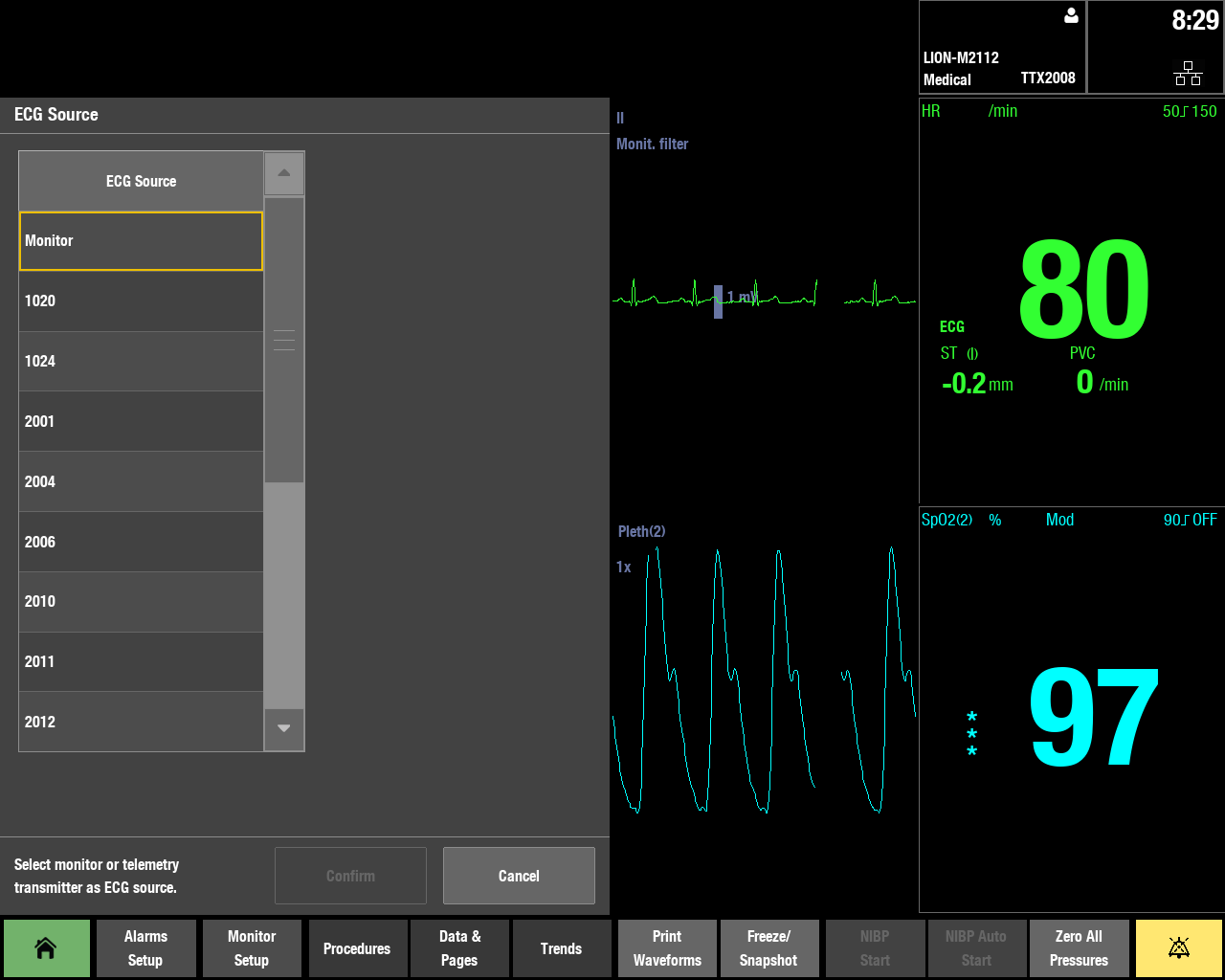Image resolution: width=1225 pixels, height=980 pixels.
Task: Open Data & Pages view
Action: (459, 947)
